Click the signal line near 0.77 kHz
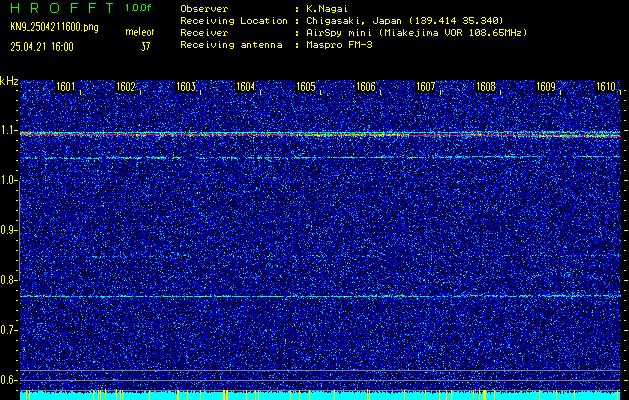 (320, 296)
